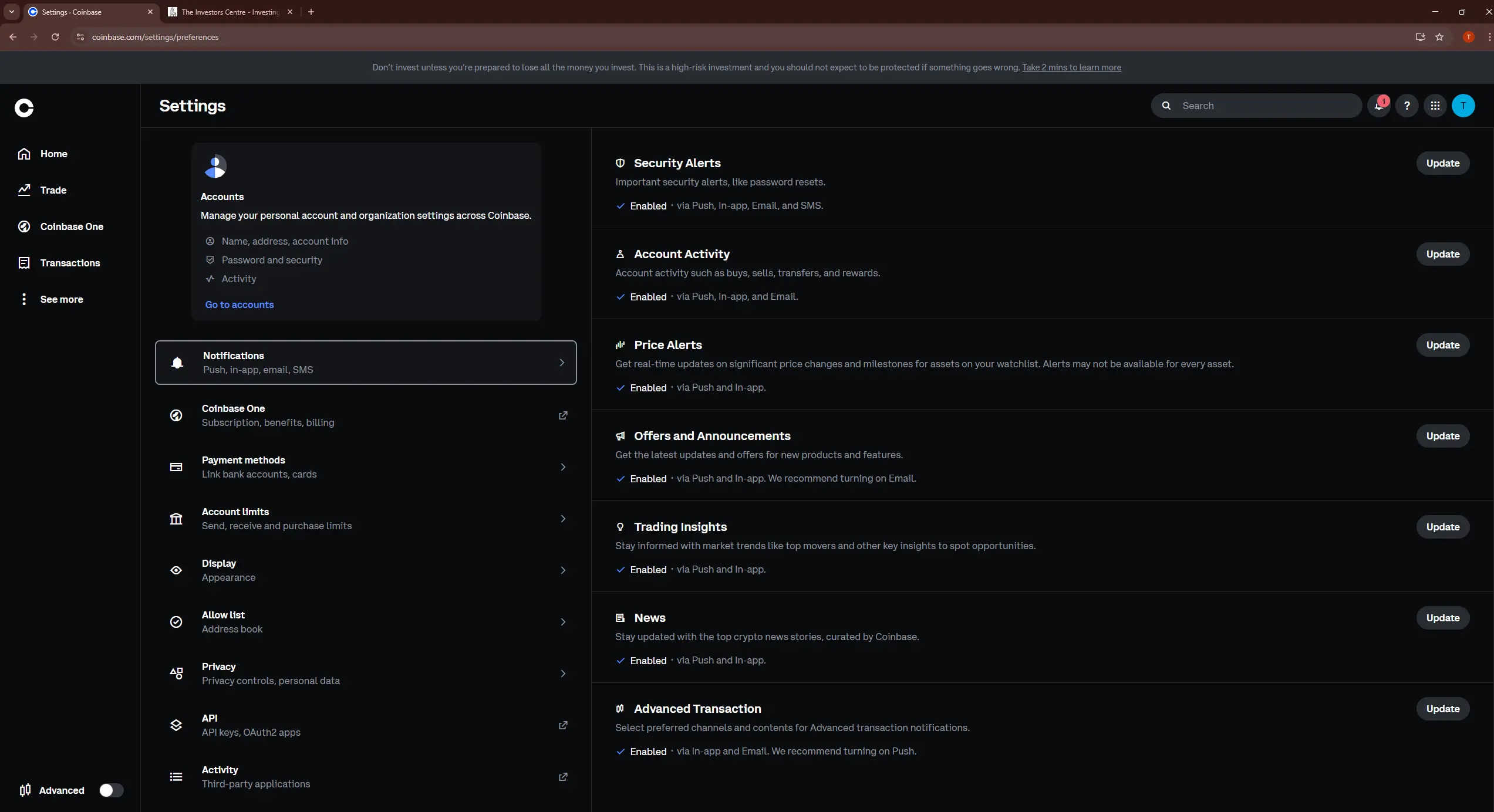Click Go to accounts link
The image size is (1494, 812).
click(x=240, y=304)
